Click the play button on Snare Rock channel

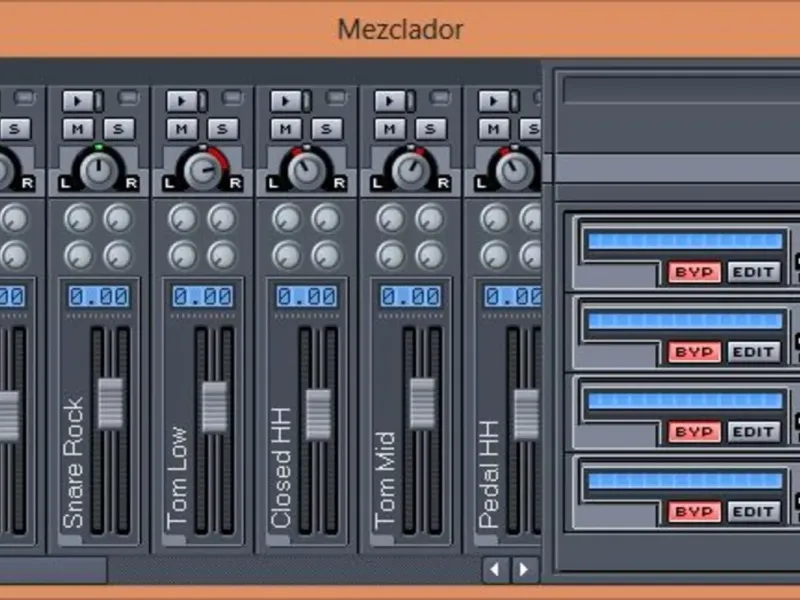point(78,101)
